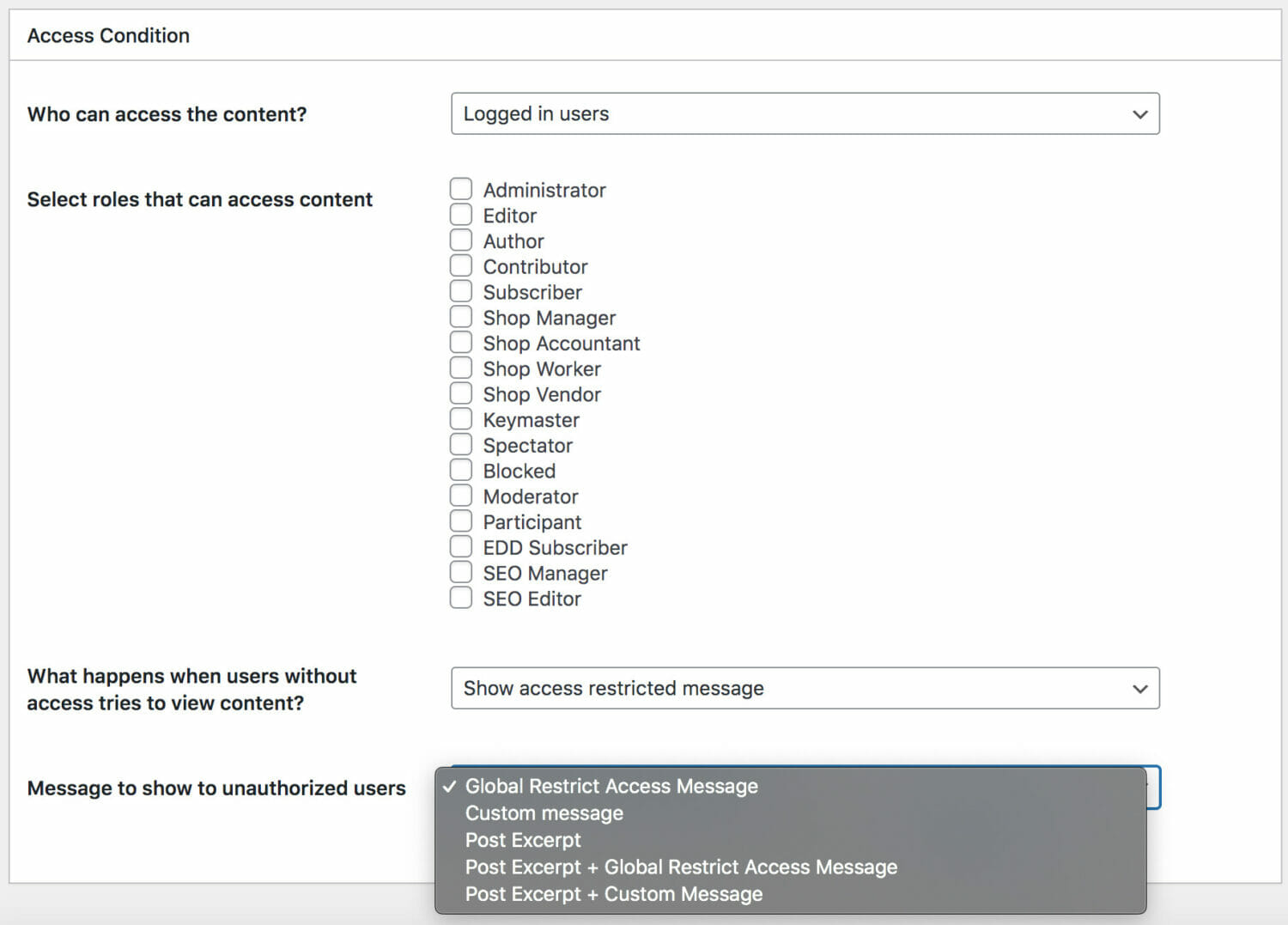Viewport: 1288px width, 925px height.
Task: Click the EDD Subscriber label text
Action: click(x=556, y=548)
